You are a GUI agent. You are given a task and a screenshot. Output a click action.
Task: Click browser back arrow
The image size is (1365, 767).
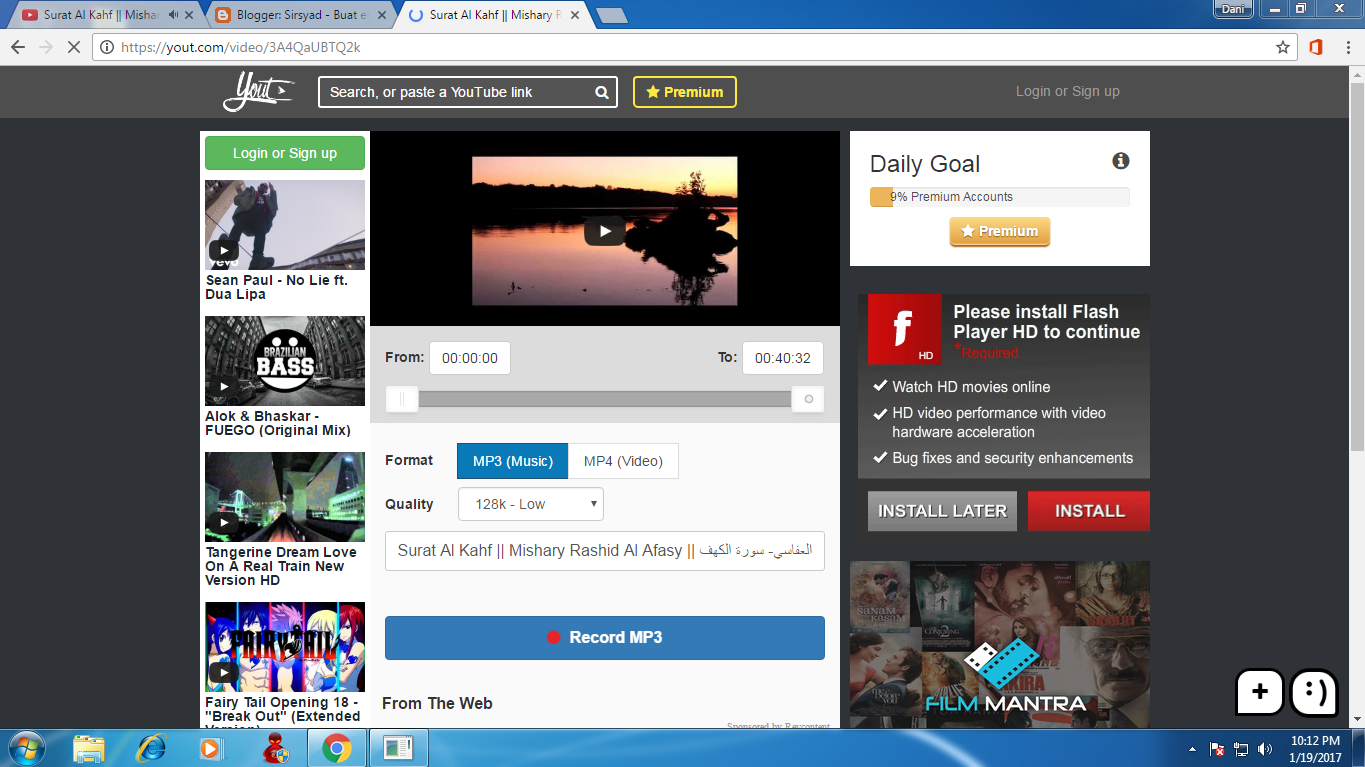point(18,47)
